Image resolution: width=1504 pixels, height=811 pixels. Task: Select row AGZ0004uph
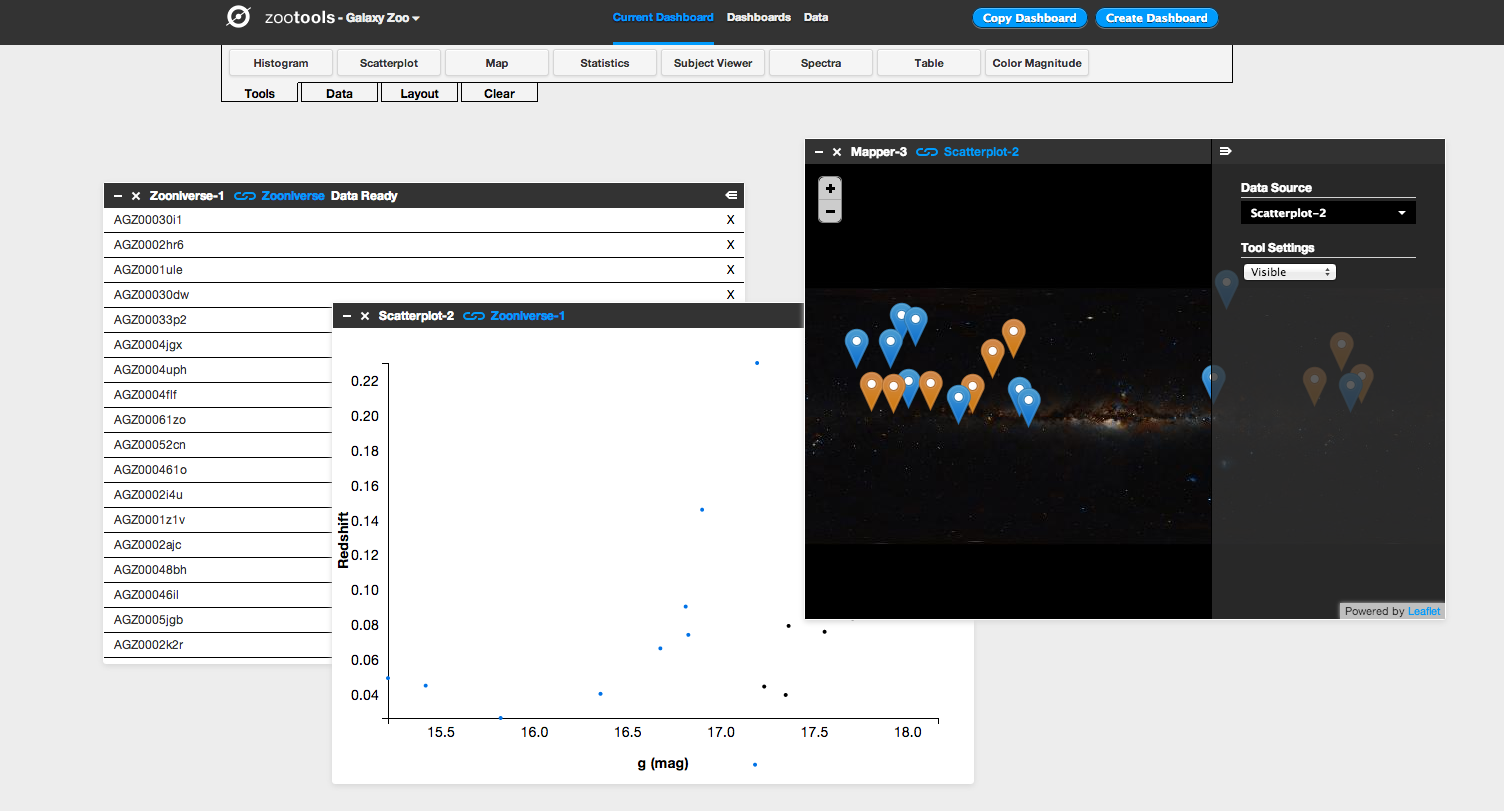coord(218,370)
